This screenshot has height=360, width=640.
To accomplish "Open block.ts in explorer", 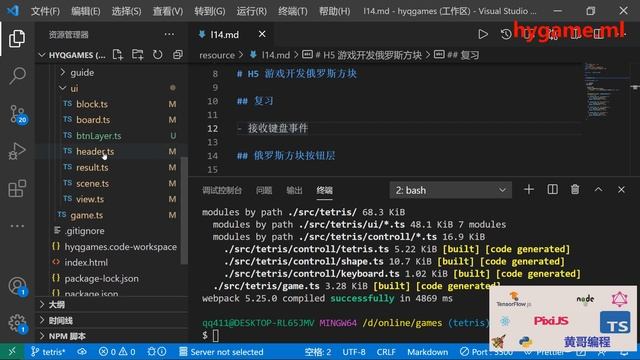I will tap(92, 104).
